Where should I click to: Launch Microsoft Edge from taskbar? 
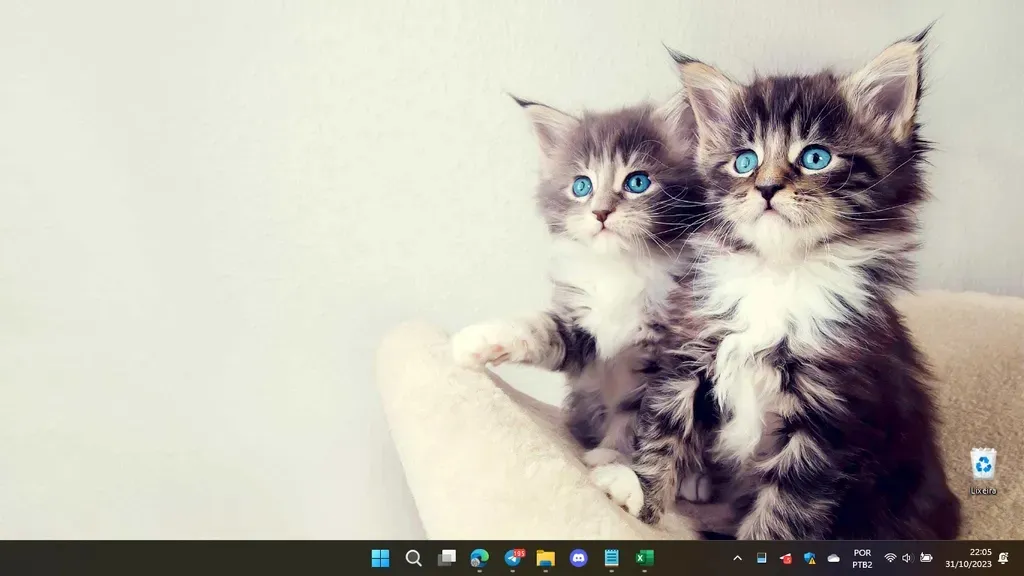[480, 558]
